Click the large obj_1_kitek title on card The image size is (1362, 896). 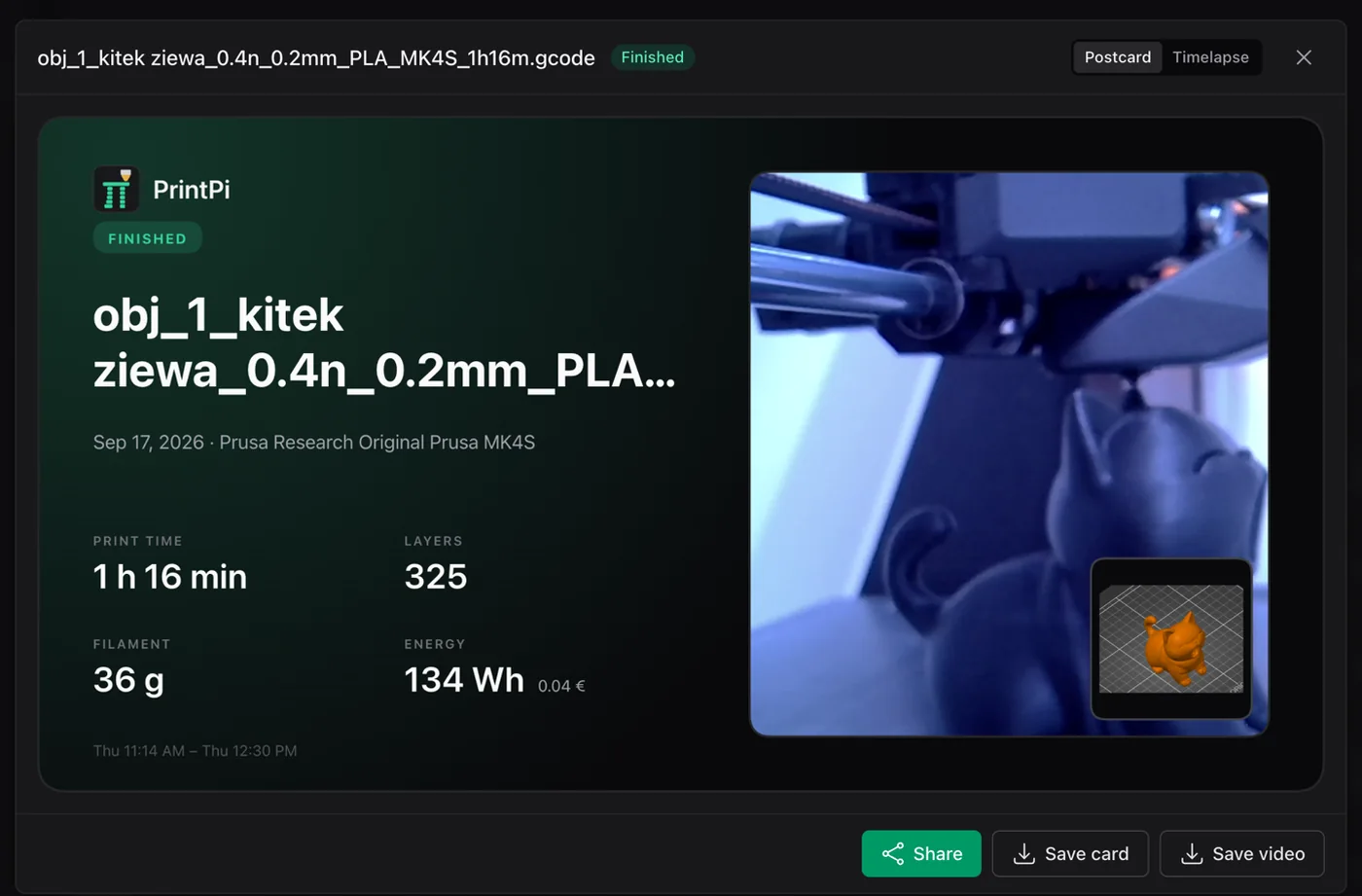pyautogui.click(x=384, y=342)
